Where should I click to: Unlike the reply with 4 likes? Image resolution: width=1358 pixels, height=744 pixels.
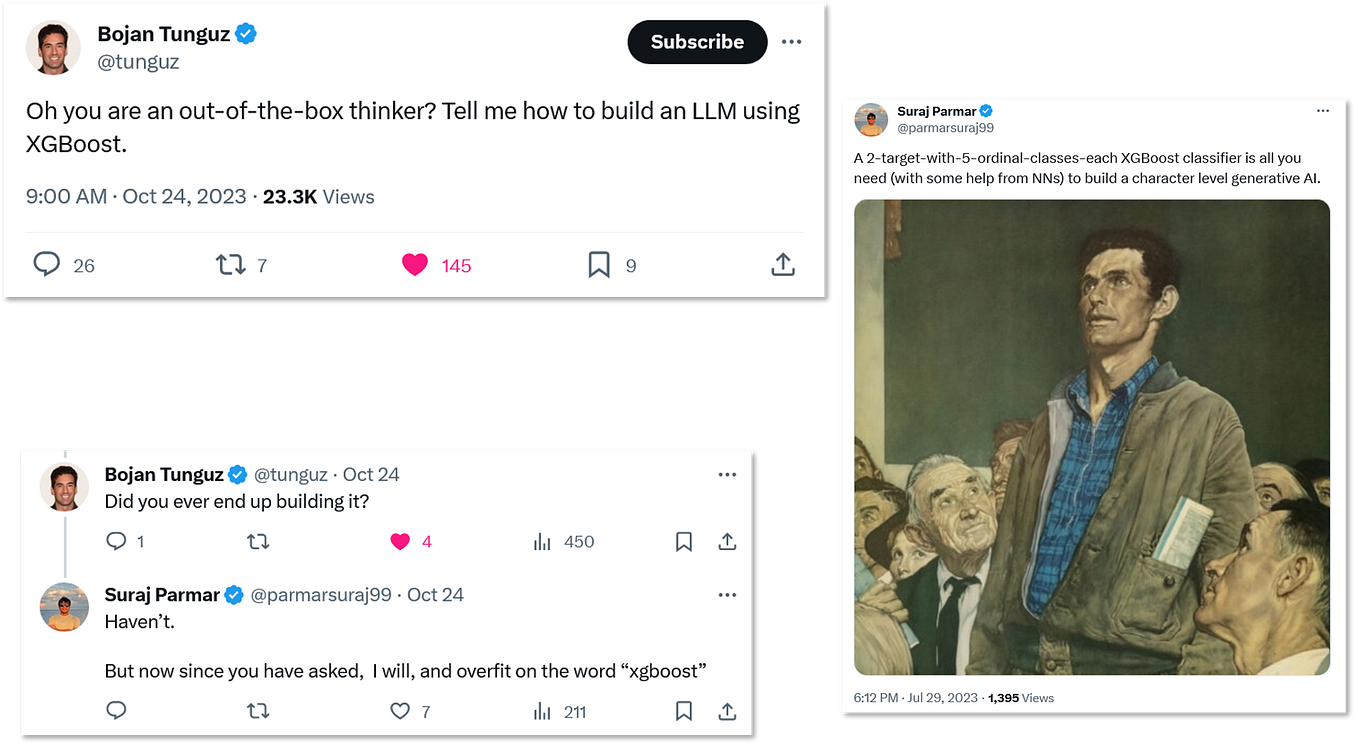tap(400, 541)
